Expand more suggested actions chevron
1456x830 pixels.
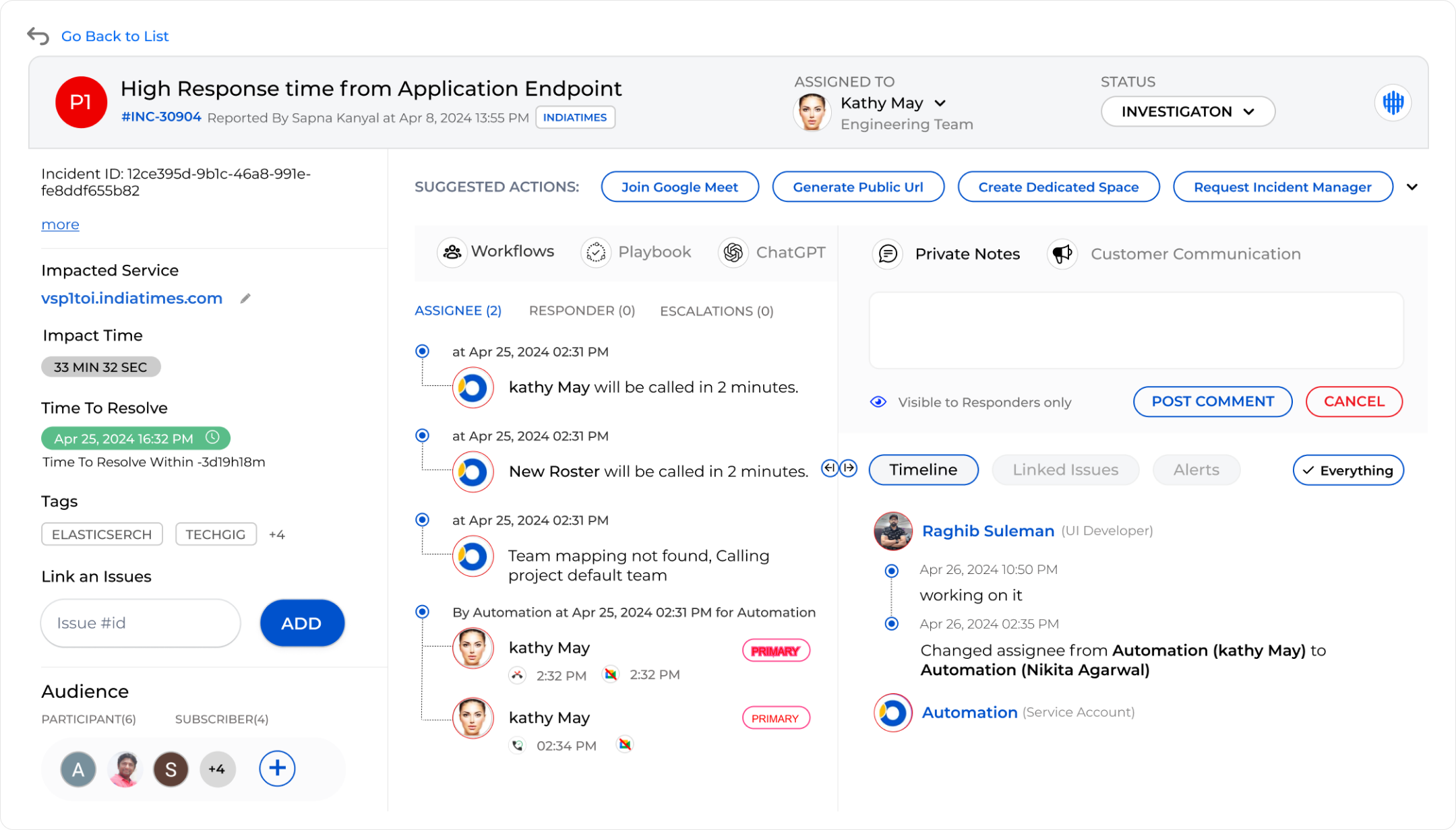coord(1412,187)
